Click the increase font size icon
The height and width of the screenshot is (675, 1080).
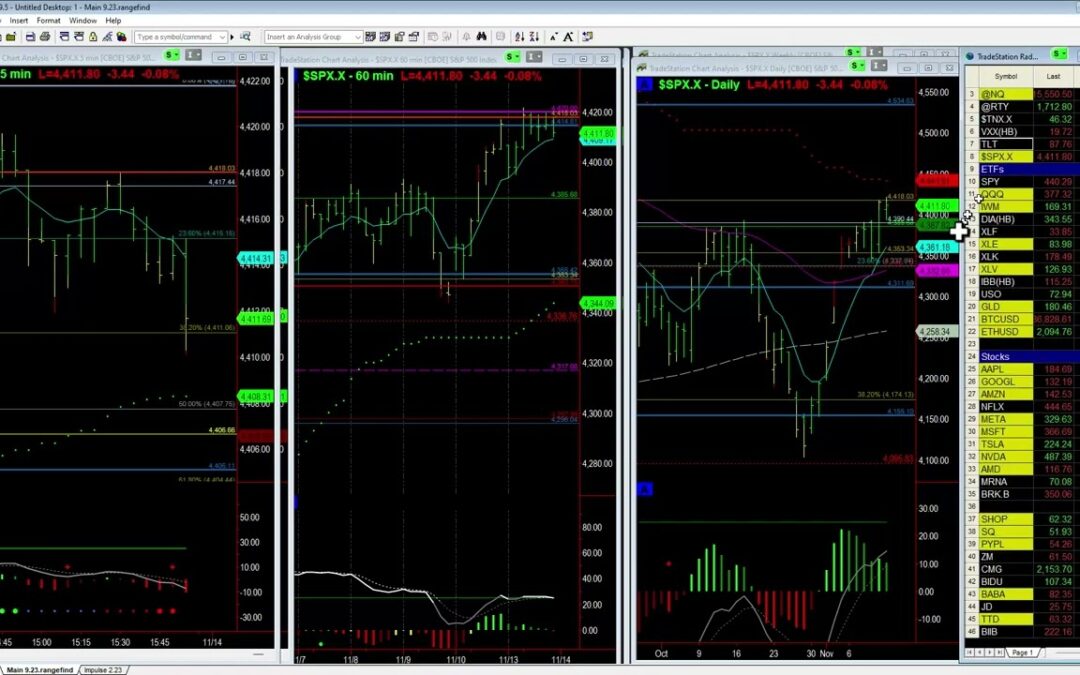click(568, 37)
